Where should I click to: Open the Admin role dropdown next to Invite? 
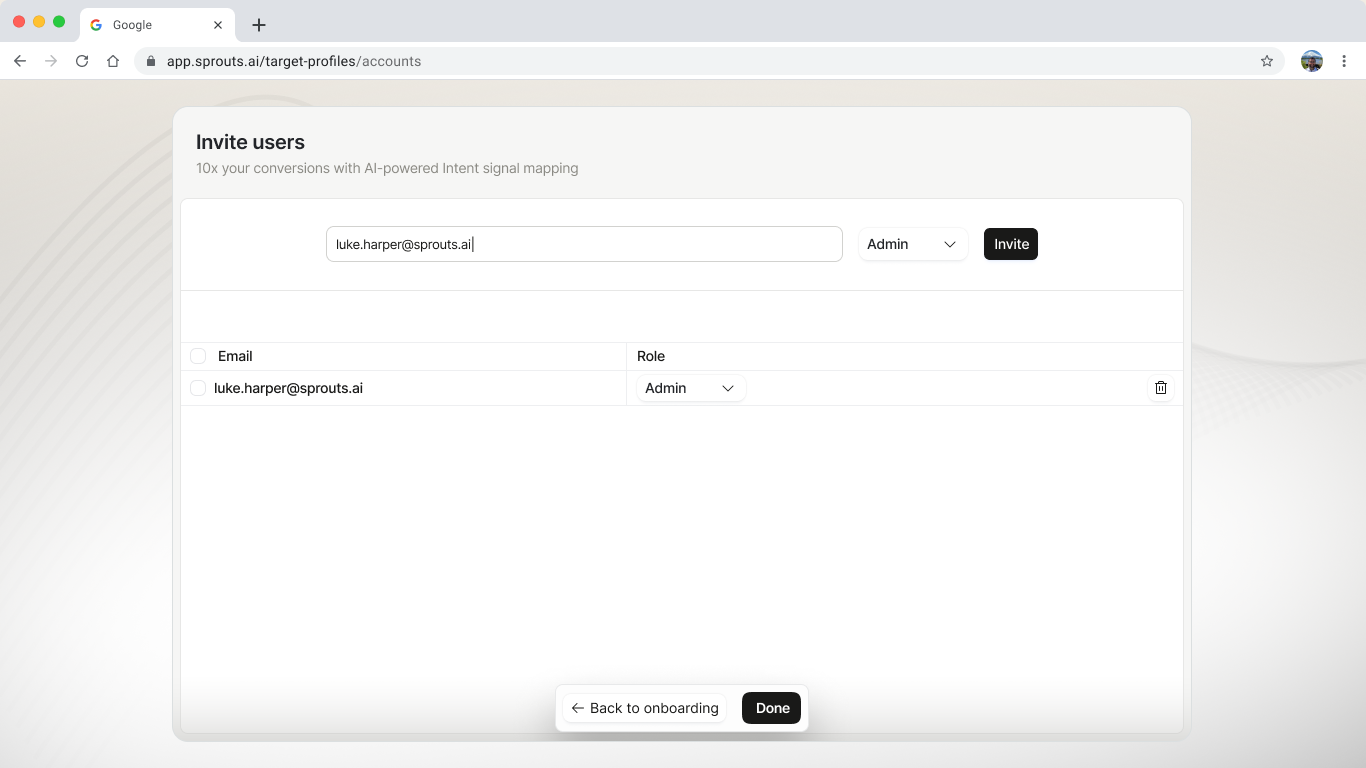coord(913,244)
